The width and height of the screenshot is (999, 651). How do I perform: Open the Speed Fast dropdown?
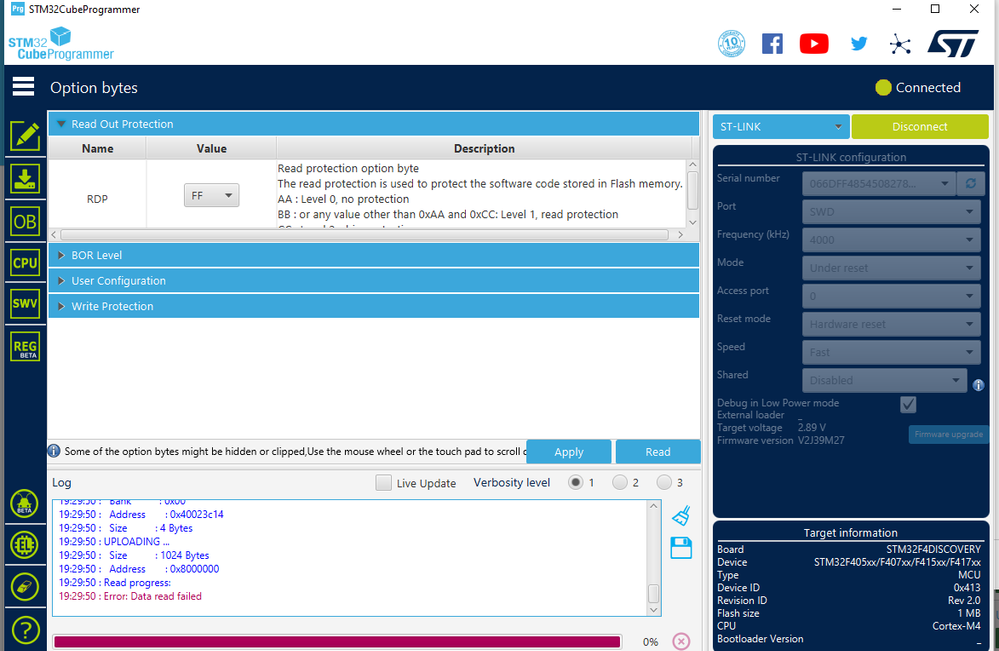click(x=891, y=352)
